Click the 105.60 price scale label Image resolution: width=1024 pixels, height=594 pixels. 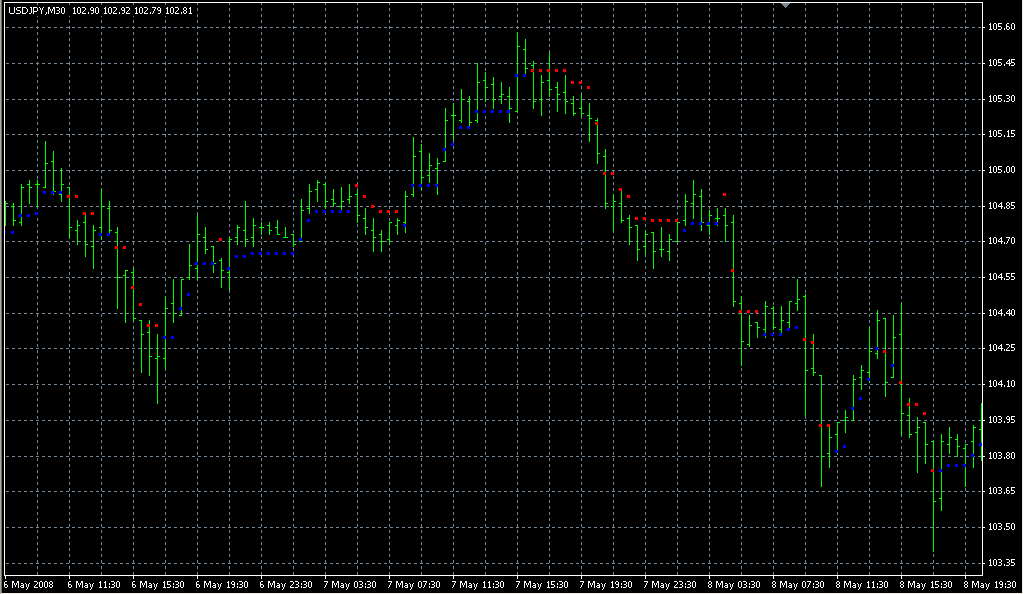click(1003, 27)
